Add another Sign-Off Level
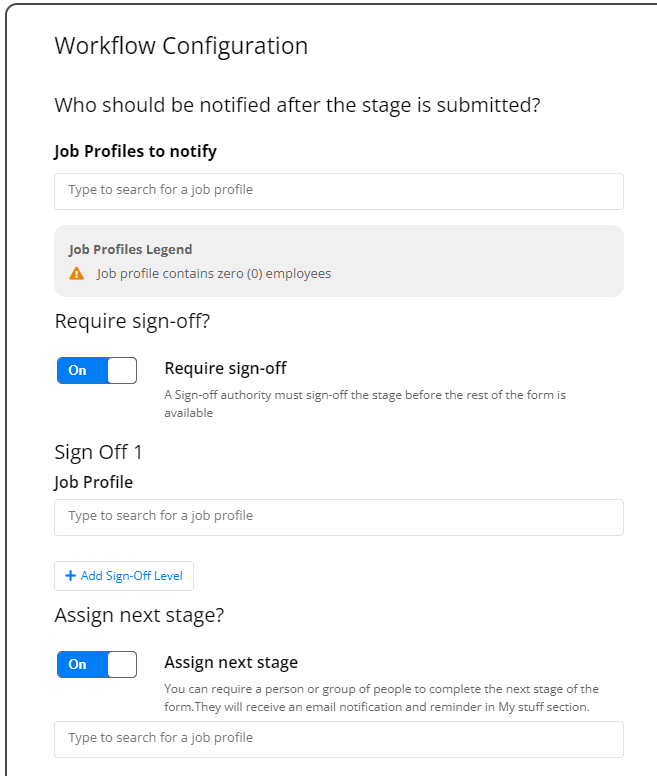The height and width of the screenshot is (776, 657). pos(124,576)
